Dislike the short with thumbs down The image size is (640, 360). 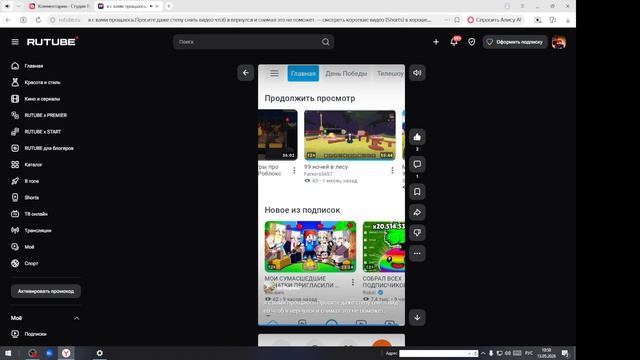pyautogui.click(x=417, y=233)
